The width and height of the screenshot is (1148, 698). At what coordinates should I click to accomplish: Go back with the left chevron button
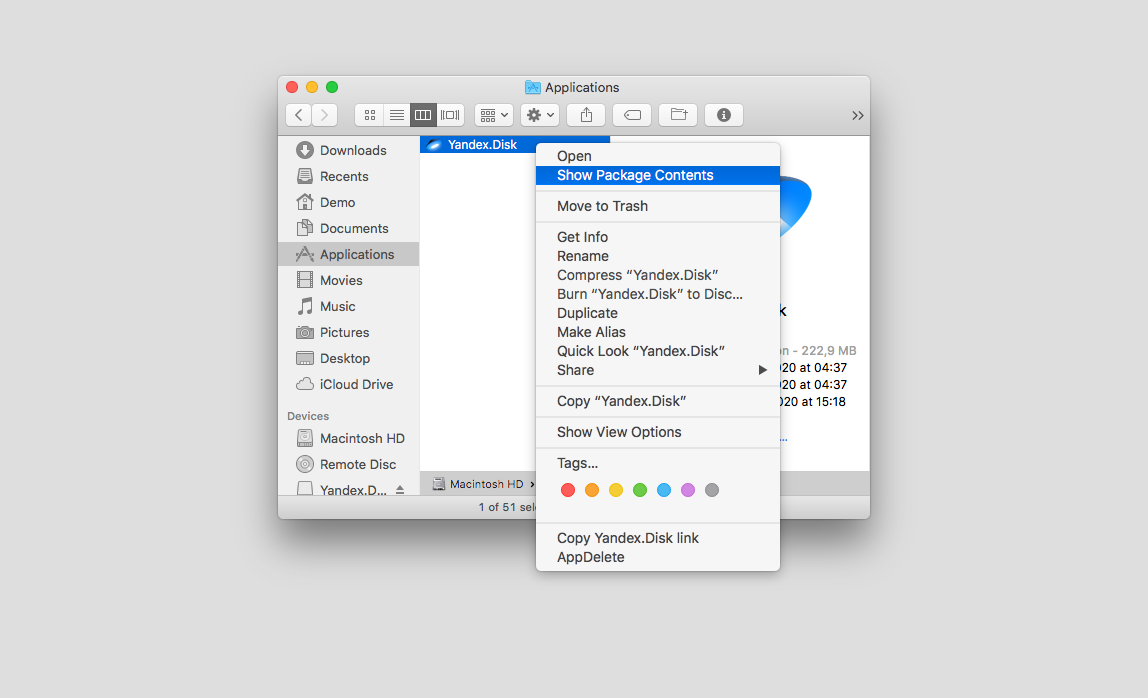click(x=299, y=115)
